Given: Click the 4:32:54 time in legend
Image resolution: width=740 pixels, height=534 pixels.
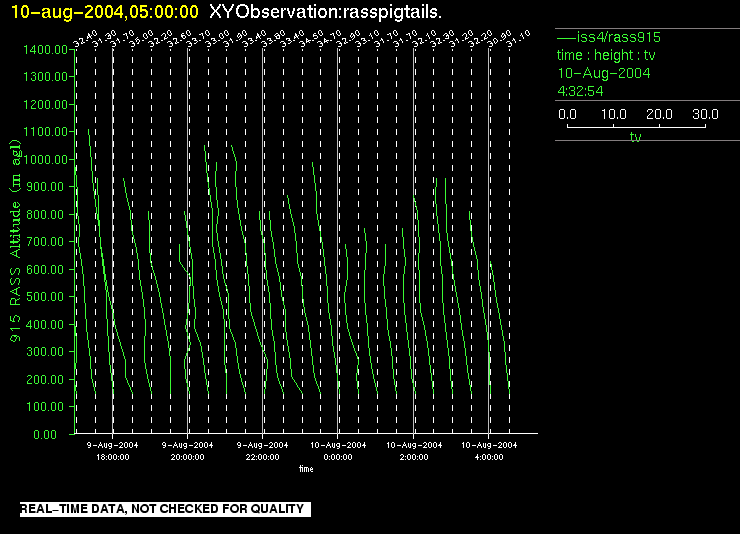Looking at the screenshot, I should 580,91.
